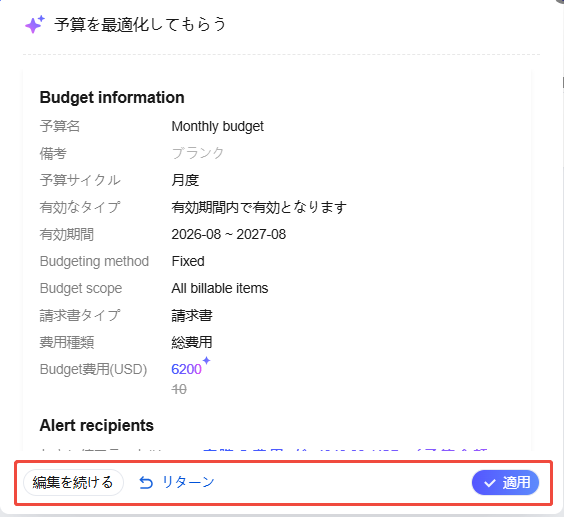The height and width of the screenshot is (517, 564).
Task: Click the Budget information heading
Action: click(x=112, y=97)
